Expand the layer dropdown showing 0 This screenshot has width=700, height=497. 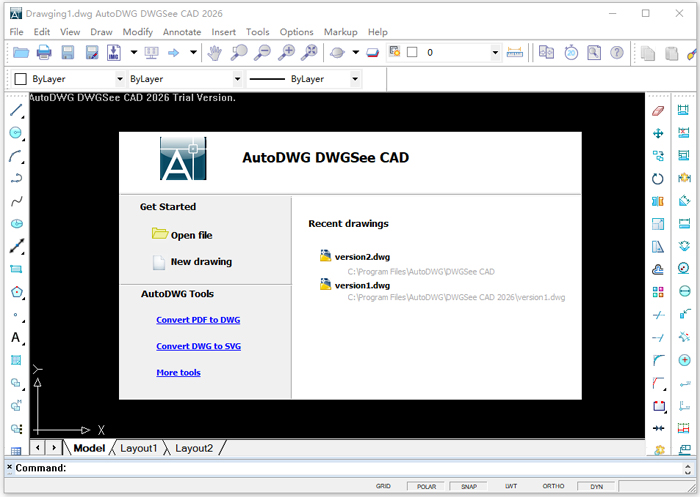[496, 52]
